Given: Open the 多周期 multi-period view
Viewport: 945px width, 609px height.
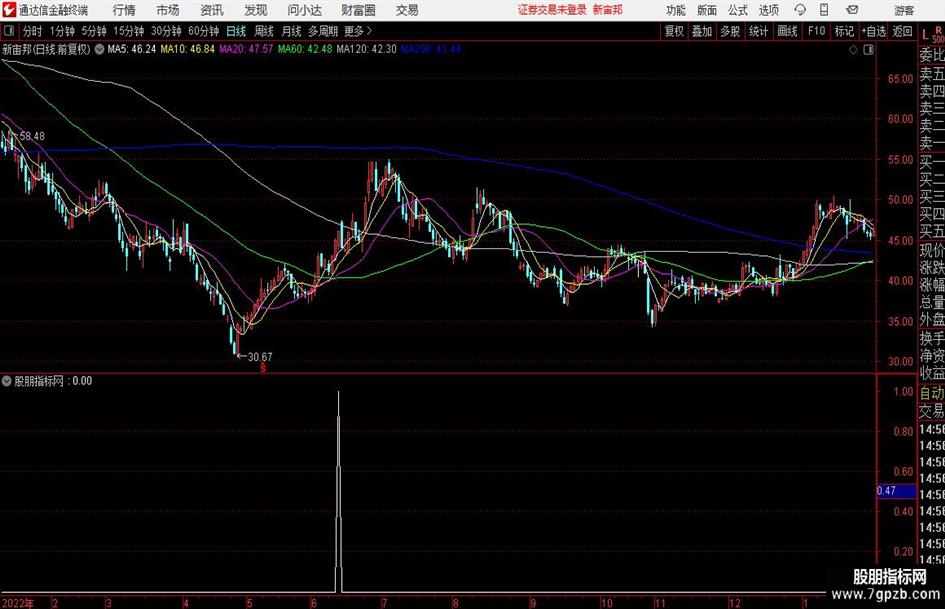Looking at the screenshot, I should pyautogui.click(x=323, y=31).
